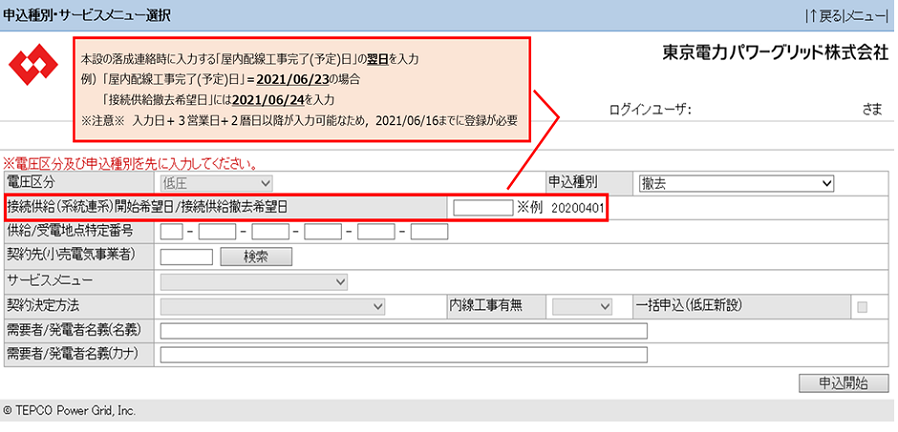The width and height of the screenshot is (898, 432).
Task: Click the third 供給/受電地点特定番号 box
Action: pyautogui.click(x=270, y=232)
